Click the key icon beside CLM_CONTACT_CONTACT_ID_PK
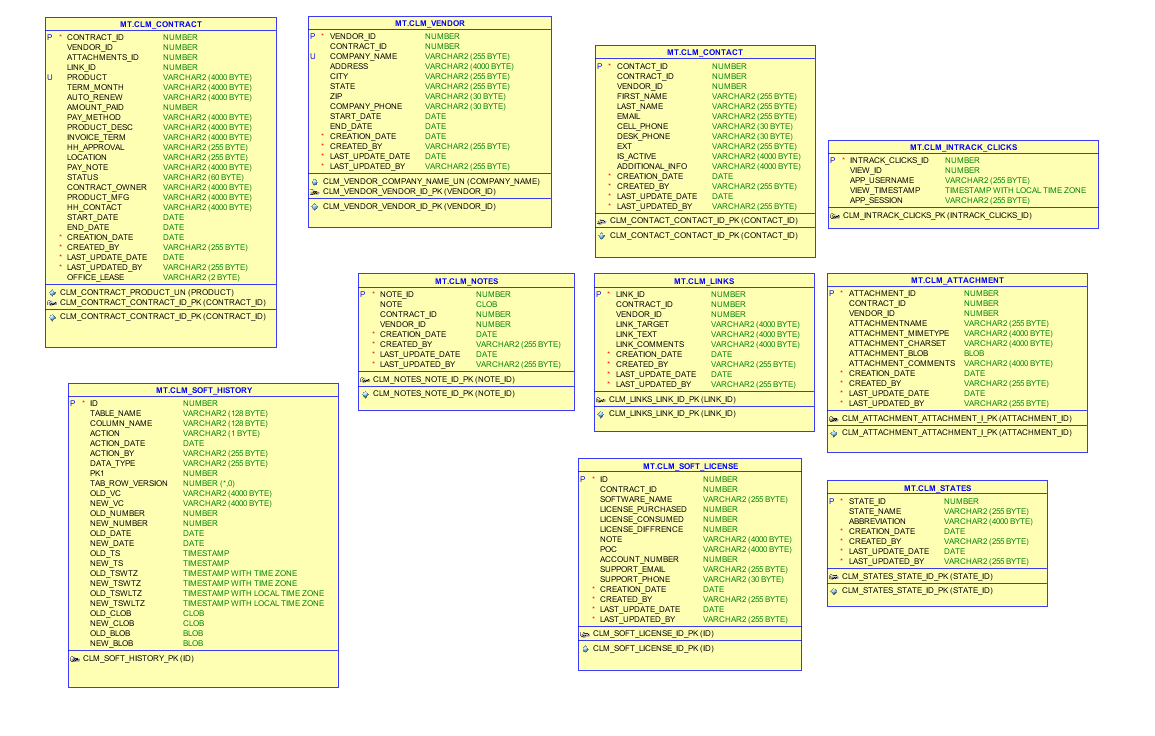Viewport: 1155px width, 736px height. point(601,221)
